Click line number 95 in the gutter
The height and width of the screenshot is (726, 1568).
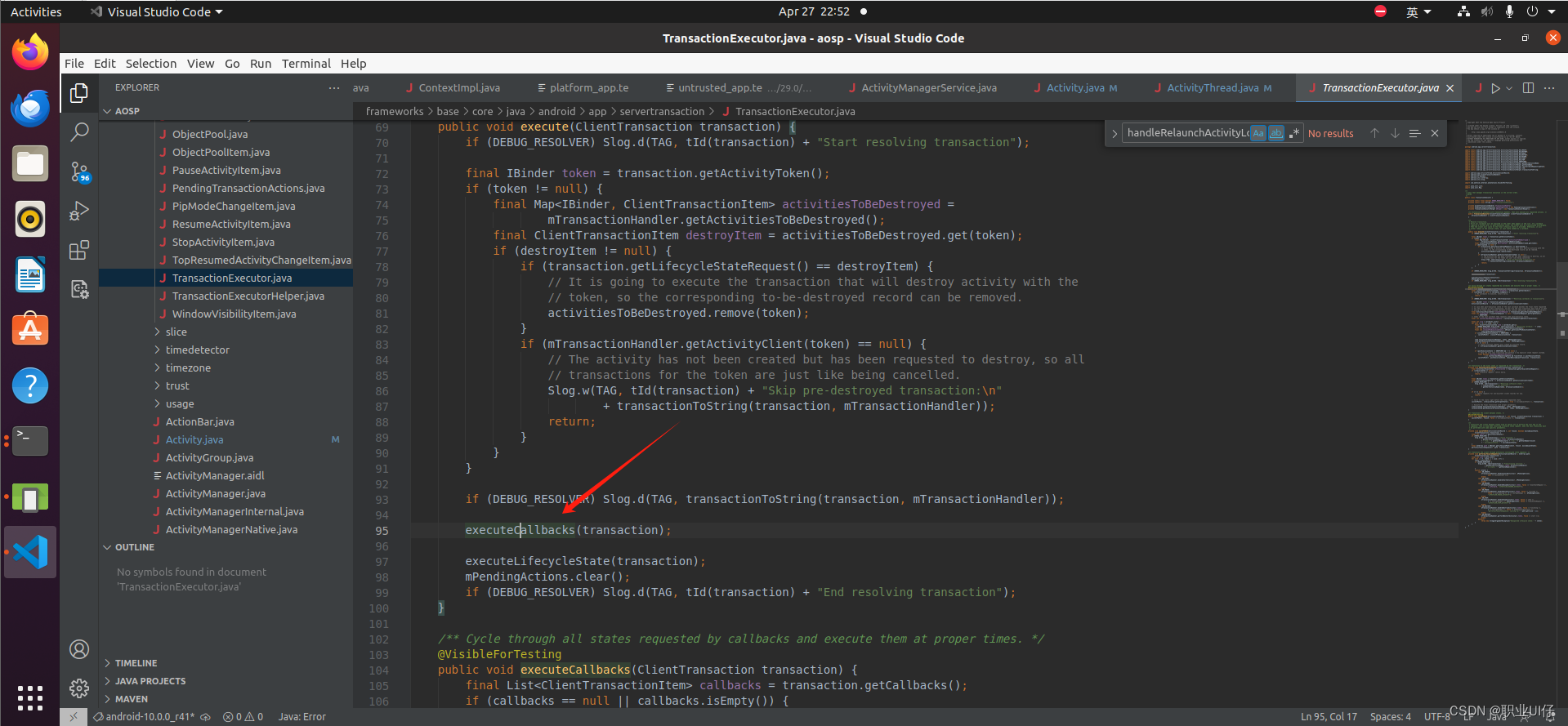click(382, 531)
